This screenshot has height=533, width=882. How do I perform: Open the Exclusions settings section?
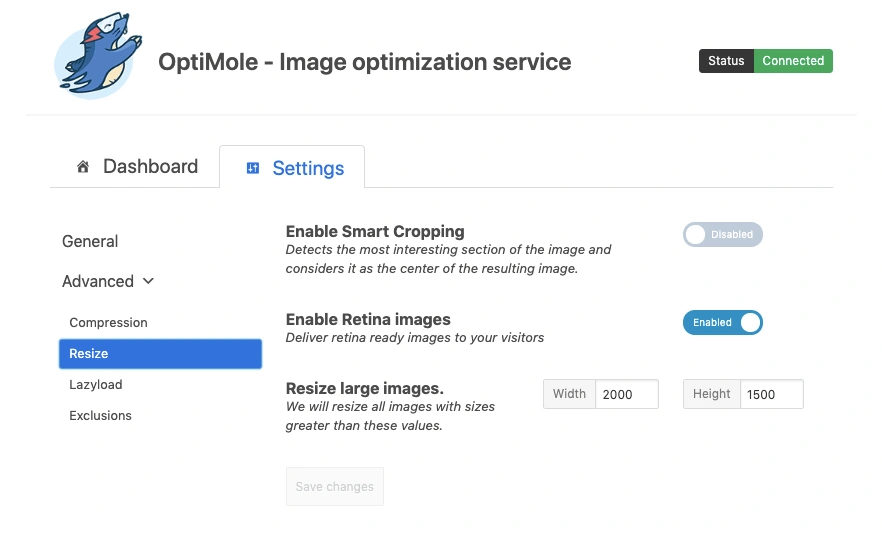[x=100, y=416]
